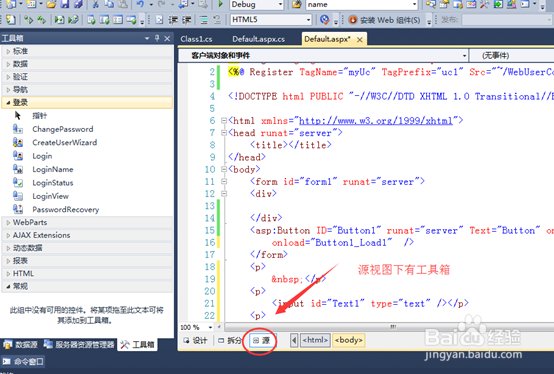Open Toolbox window position dropdown arrow
This screenshot has height=374, width=554.
(x=147, y=38)
